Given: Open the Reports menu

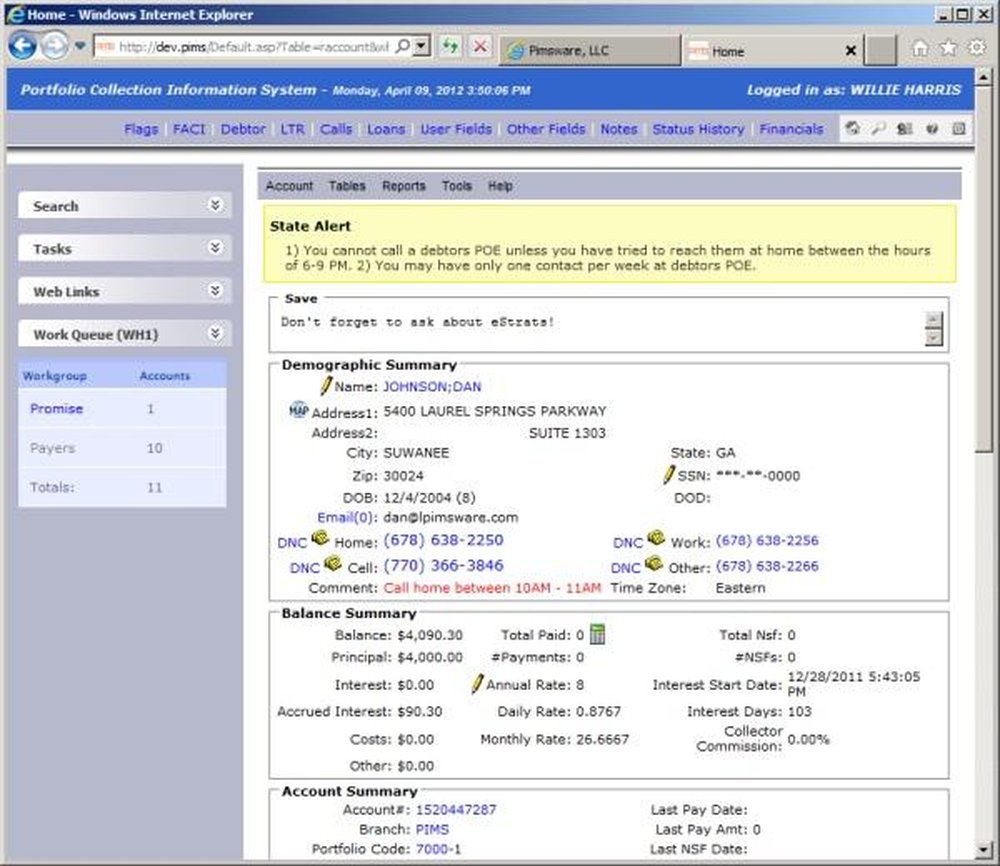Looking at the screenshot, I should [404, 186].
